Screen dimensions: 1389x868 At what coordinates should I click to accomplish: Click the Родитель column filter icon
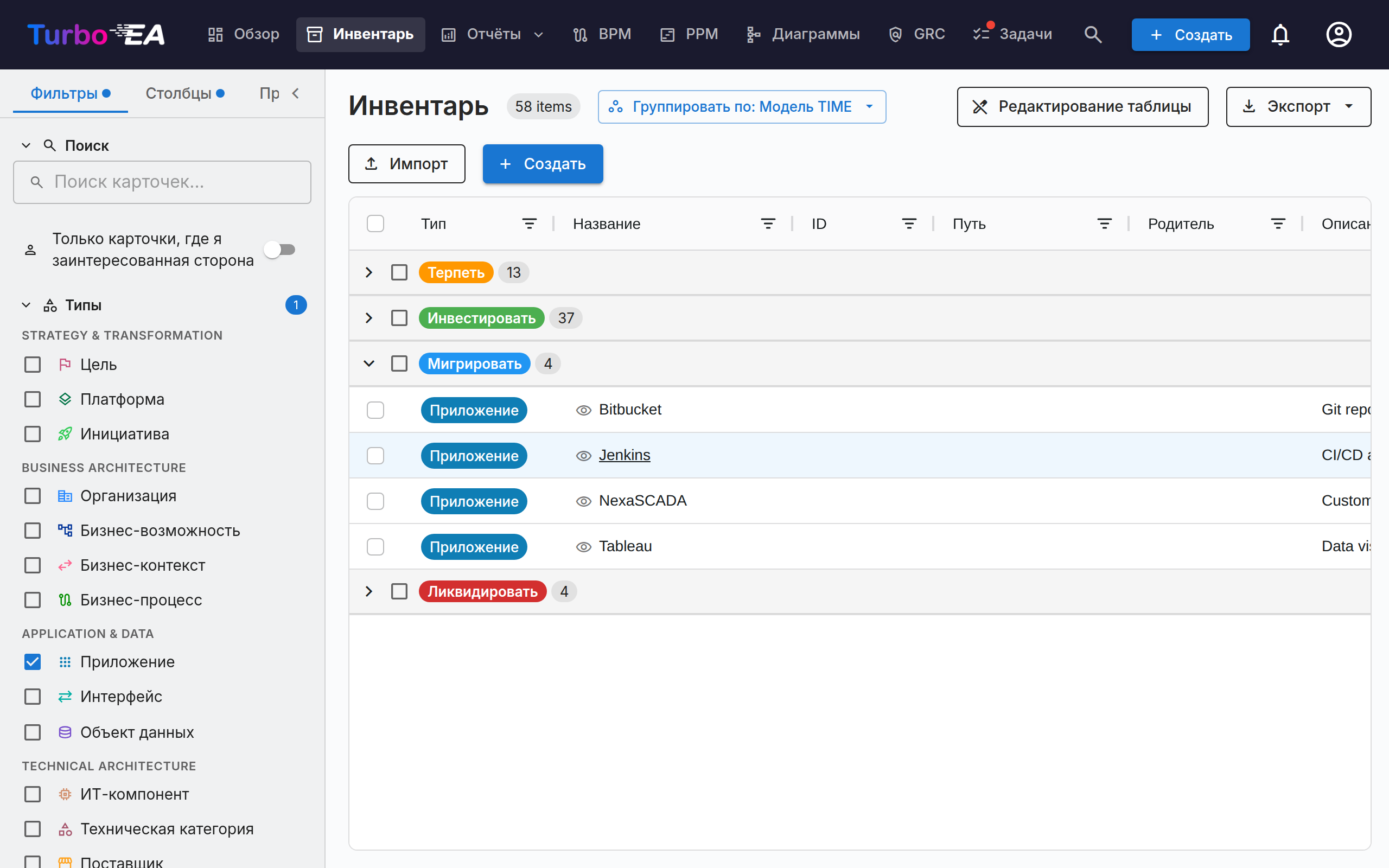tap(1278, 224)
